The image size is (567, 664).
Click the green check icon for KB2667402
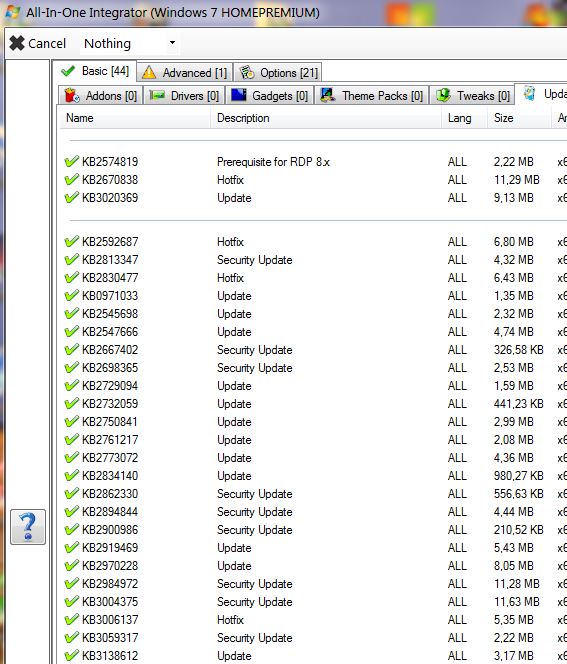(x=72, y=349)
